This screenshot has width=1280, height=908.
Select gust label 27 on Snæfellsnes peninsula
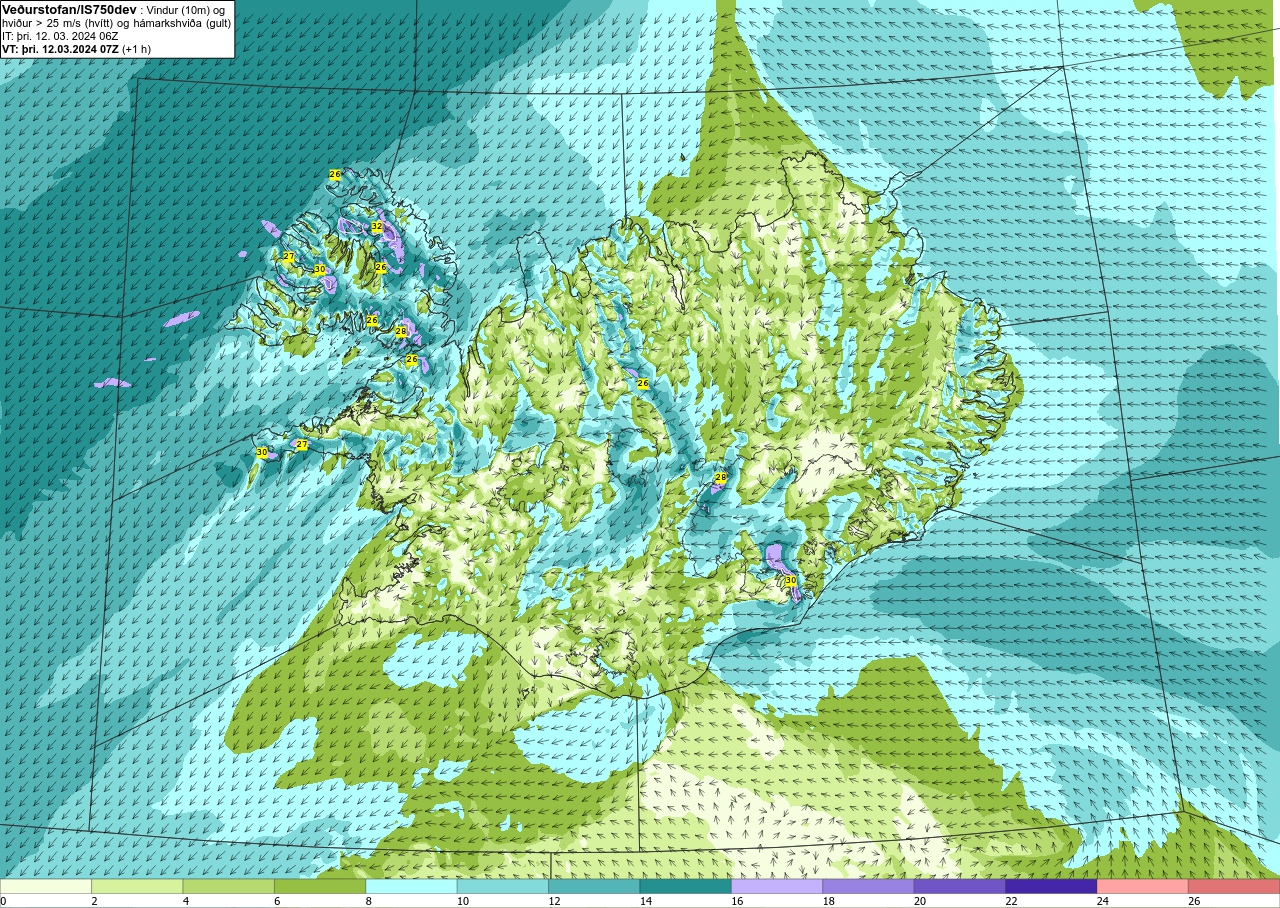302,444
